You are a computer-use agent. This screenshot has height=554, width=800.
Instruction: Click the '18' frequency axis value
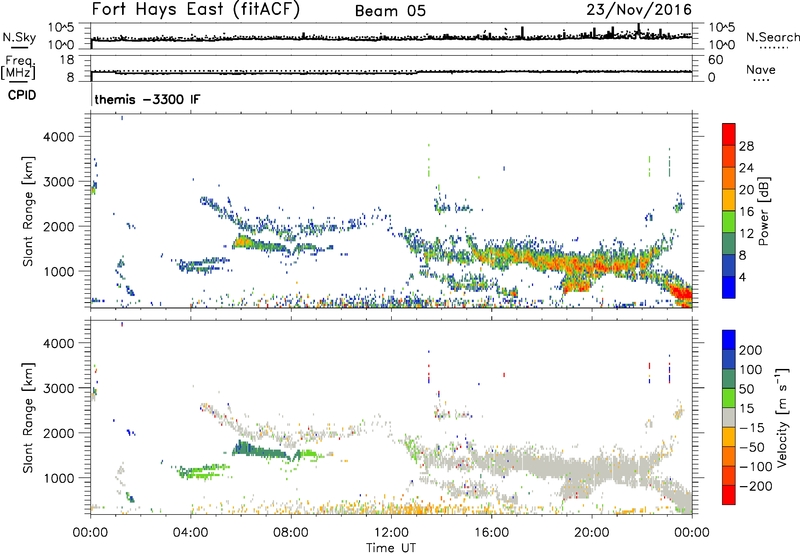67,60
